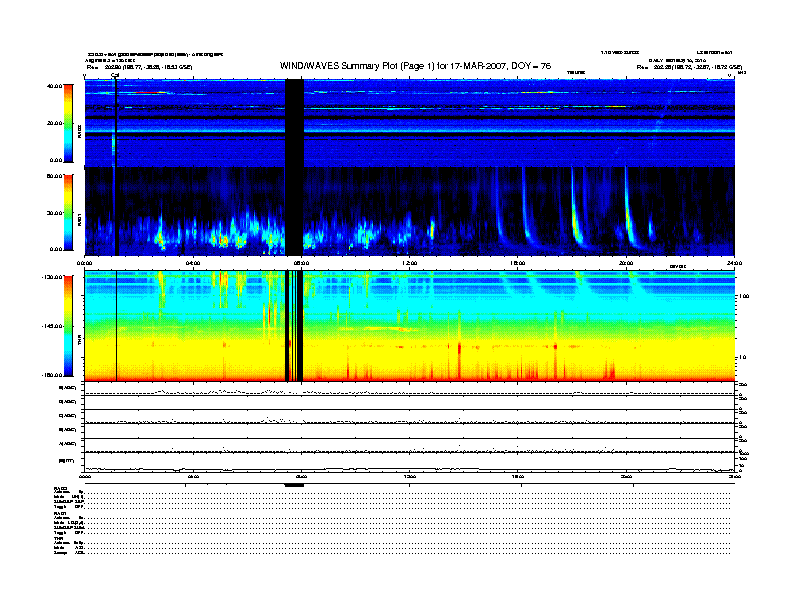Click the black bar on the status timeline
Viewport: 792px width, 612px height.
(294, 485)
